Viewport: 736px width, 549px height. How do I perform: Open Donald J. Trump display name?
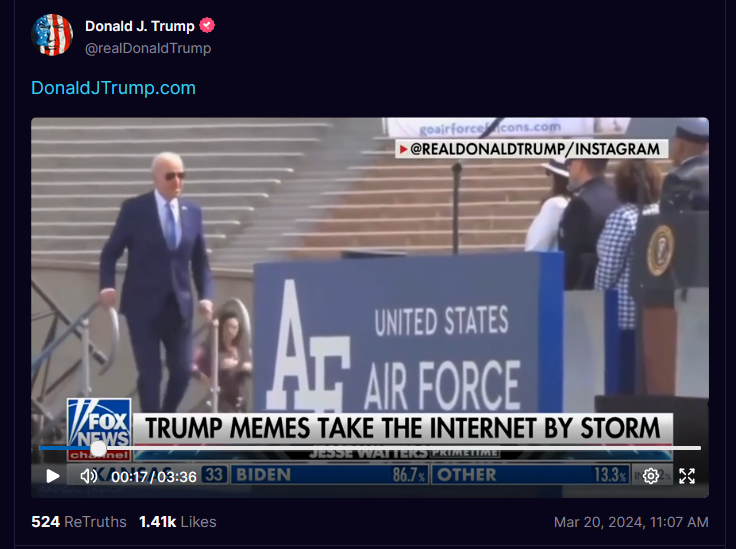139,26
